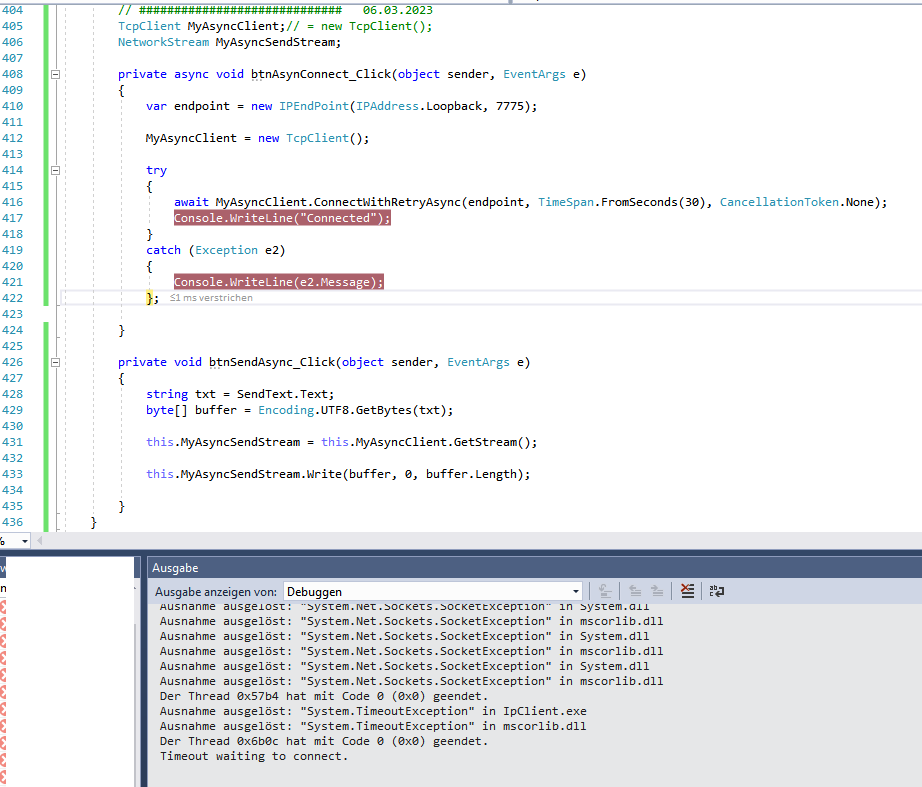The image size is (922, 787).
Task: Collapse the try block at line 414
Action: [x=55, y=171]
